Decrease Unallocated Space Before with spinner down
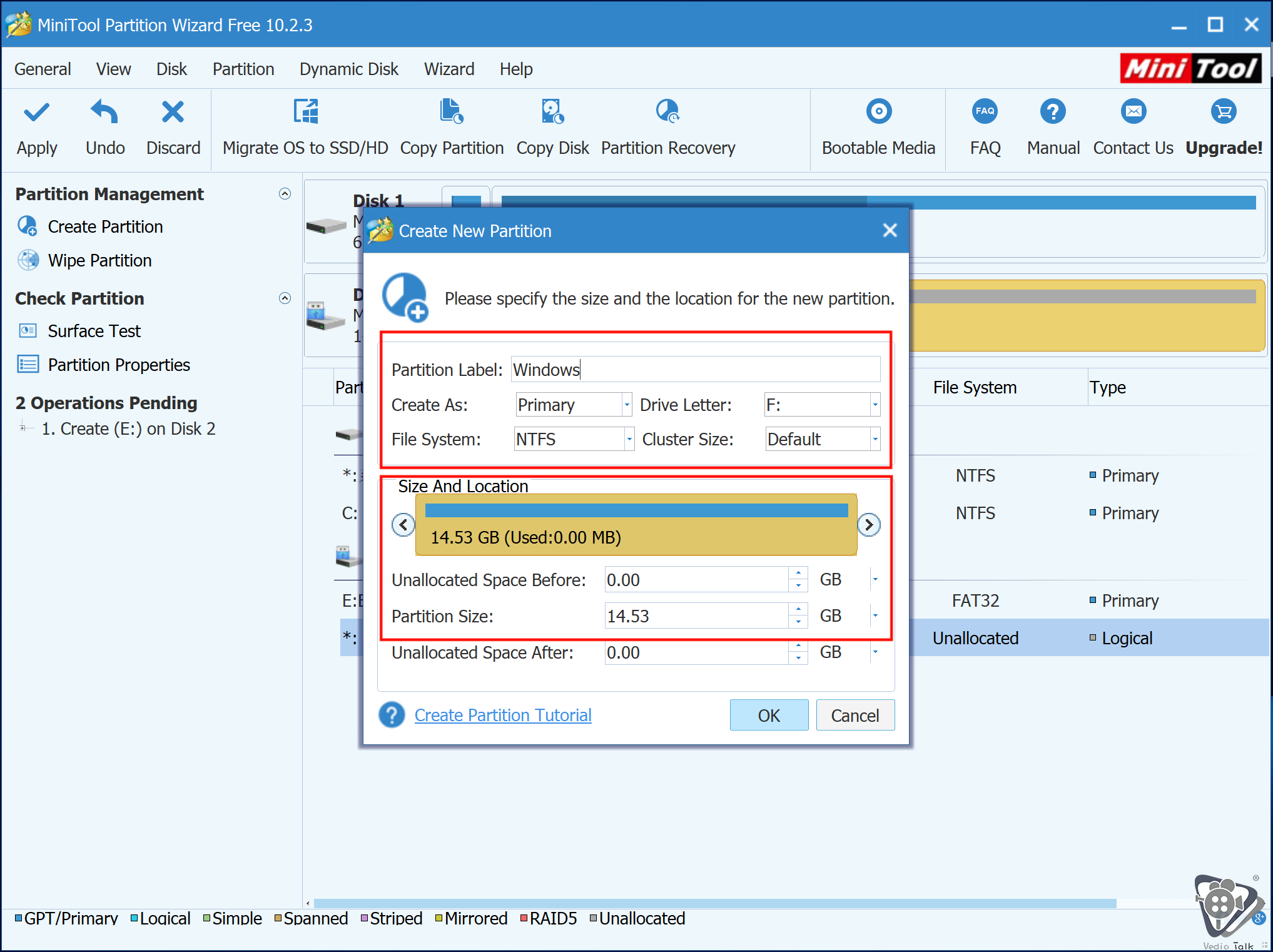Screen dimensions: 1273x952 coord(798,586)
